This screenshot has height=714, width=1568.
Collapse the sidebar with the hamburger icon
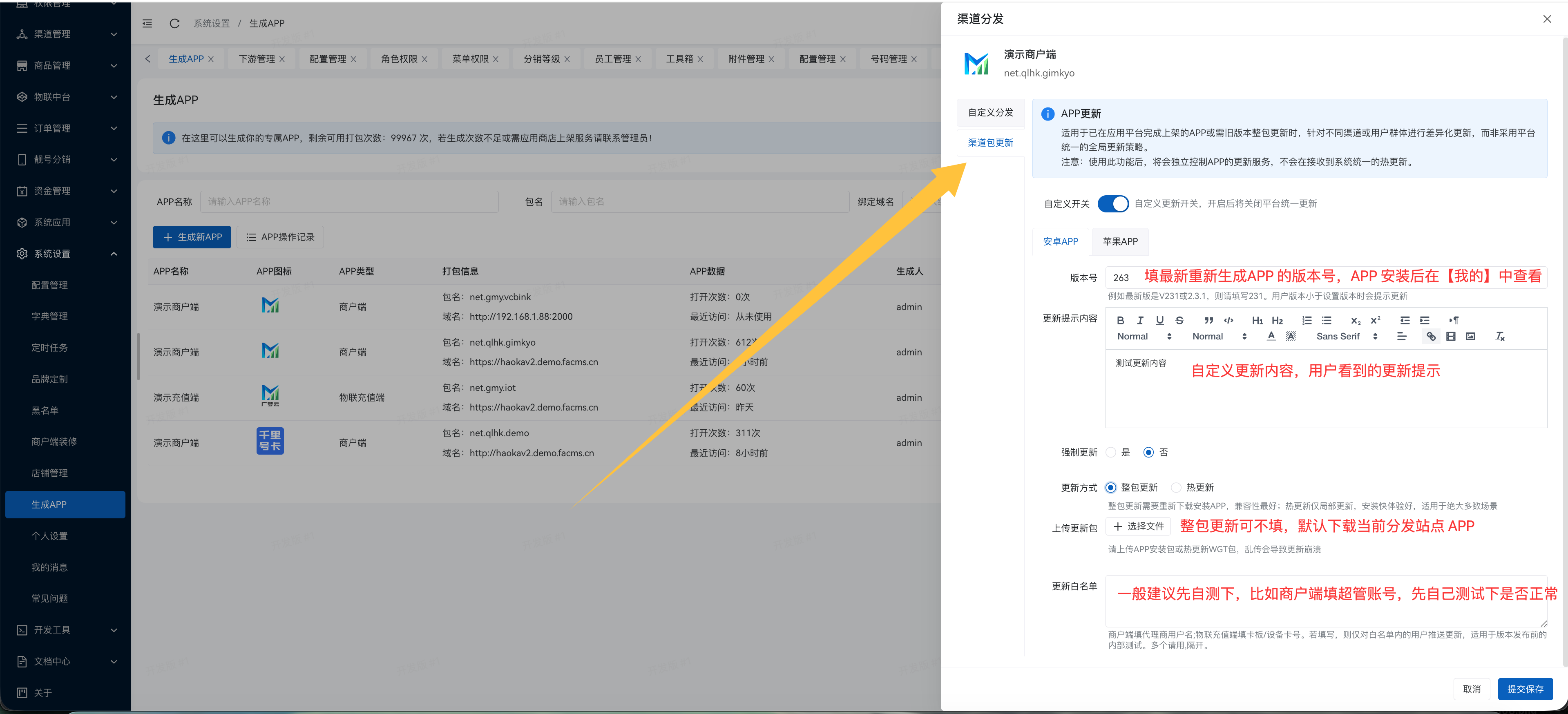(147, 23)
